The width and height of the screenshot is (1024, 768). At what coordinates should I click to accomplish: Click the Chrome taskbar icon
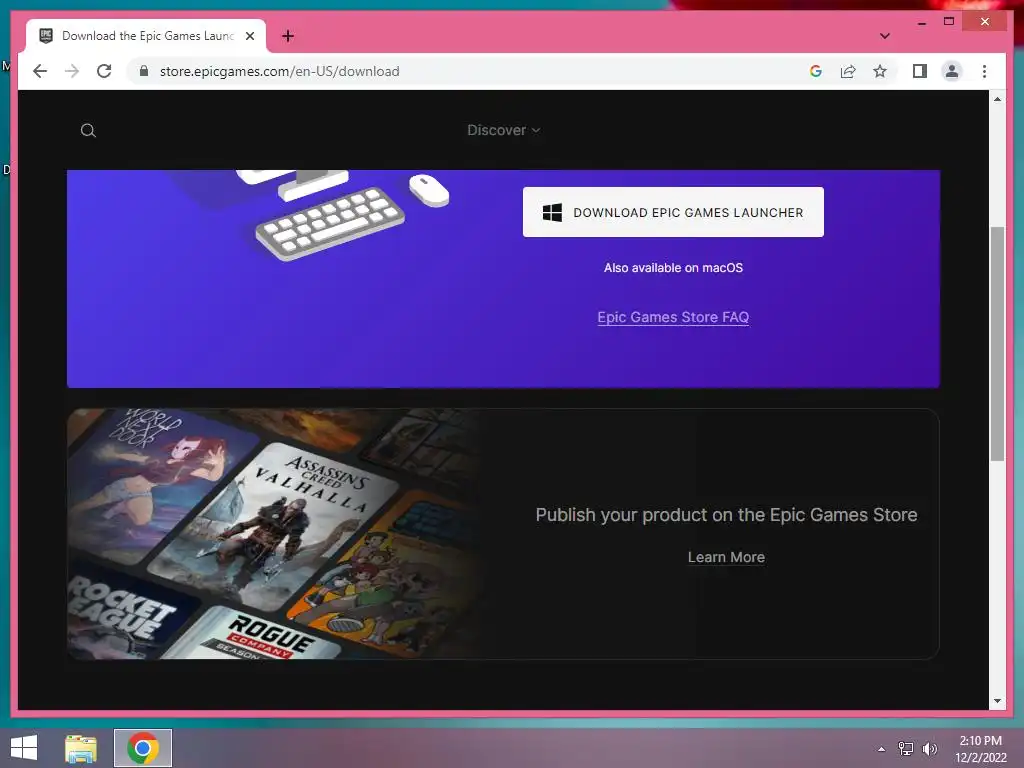pyautogui.click(x=143, y=748)
